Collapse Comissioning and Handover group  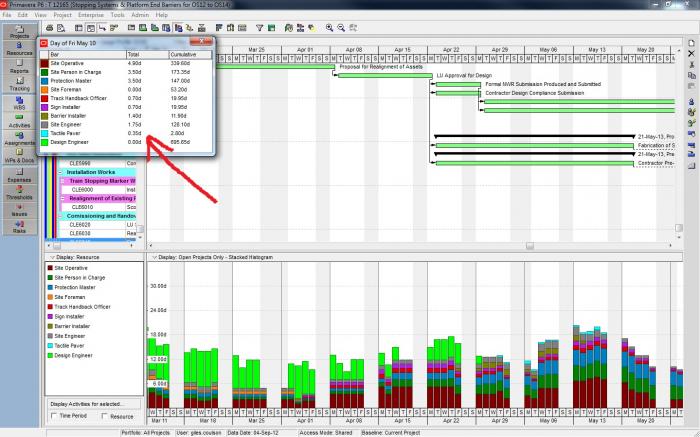coord(61,216)
